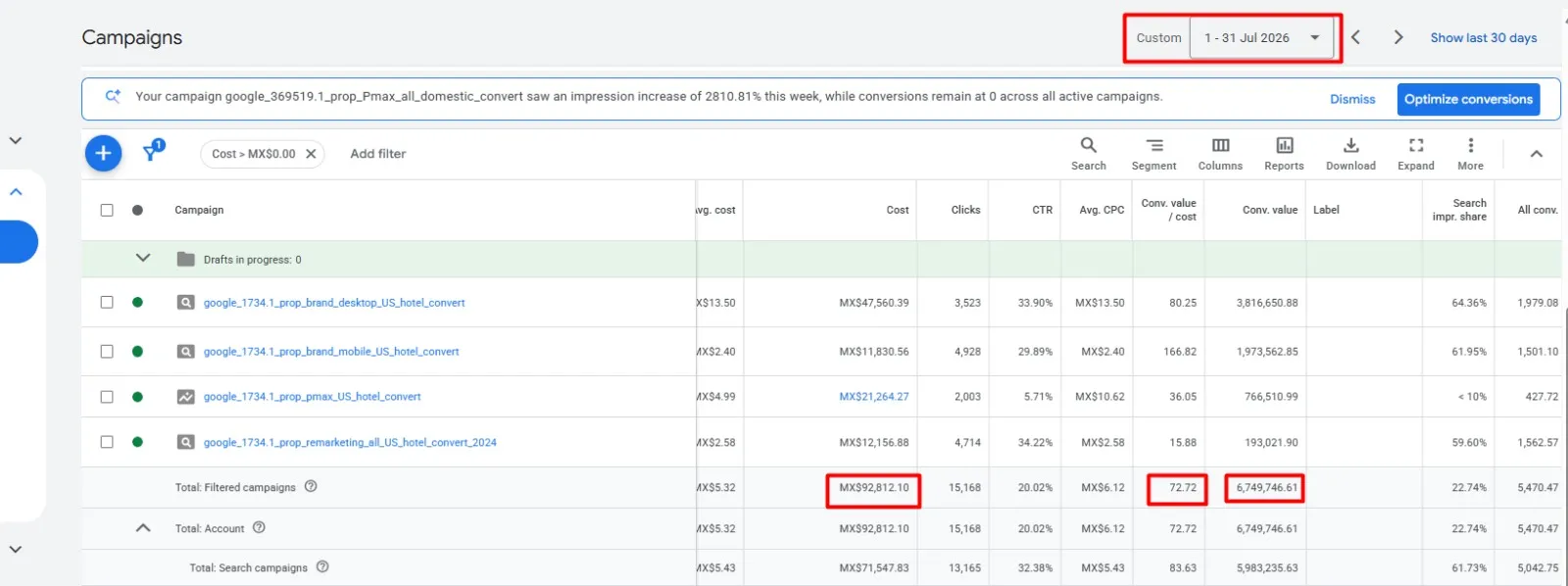Select checkbox for remarketing_all_US_hotel campaign
This screenshot has width=1568, height=586.
pos(107,442)
